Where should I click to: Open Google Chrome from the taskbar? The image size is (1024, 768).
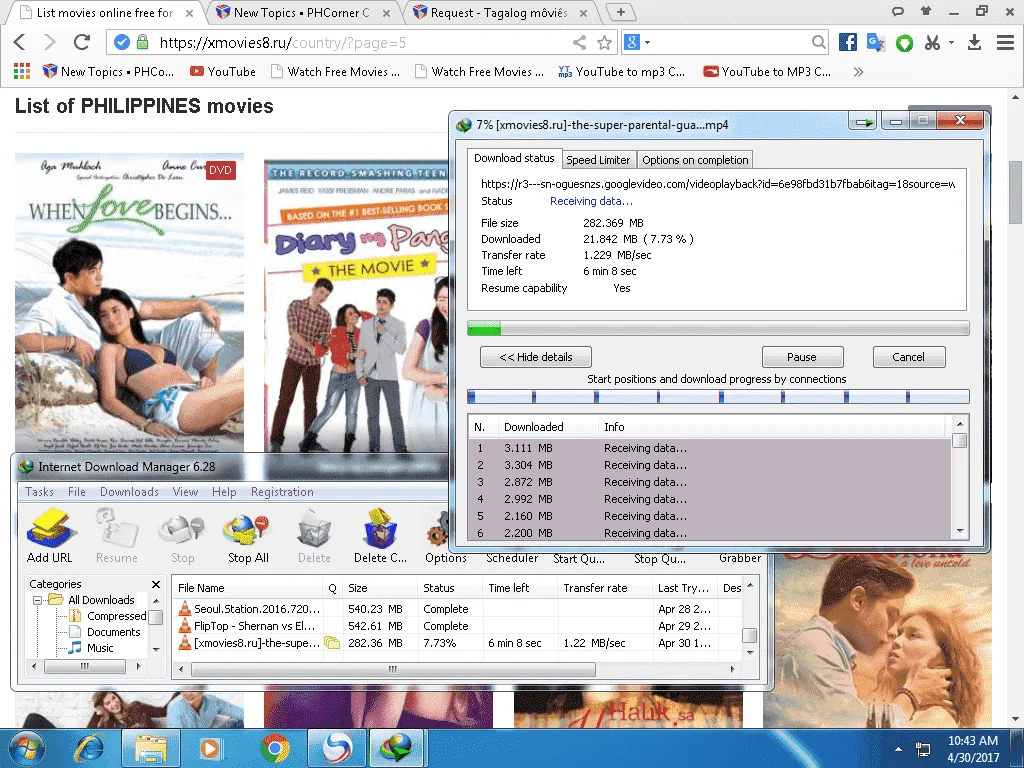tap(275, 748)
